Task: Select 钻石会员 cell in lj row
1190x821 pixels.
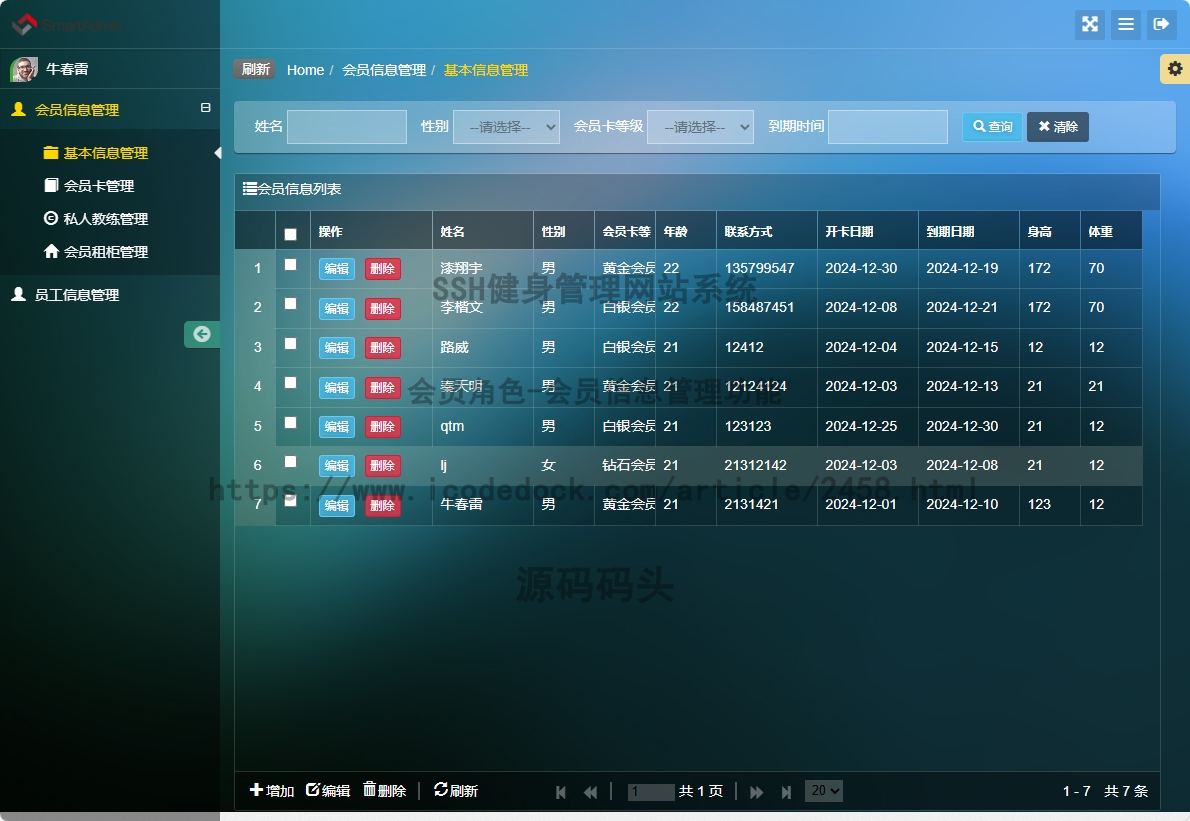Action: tap(625, 465)
